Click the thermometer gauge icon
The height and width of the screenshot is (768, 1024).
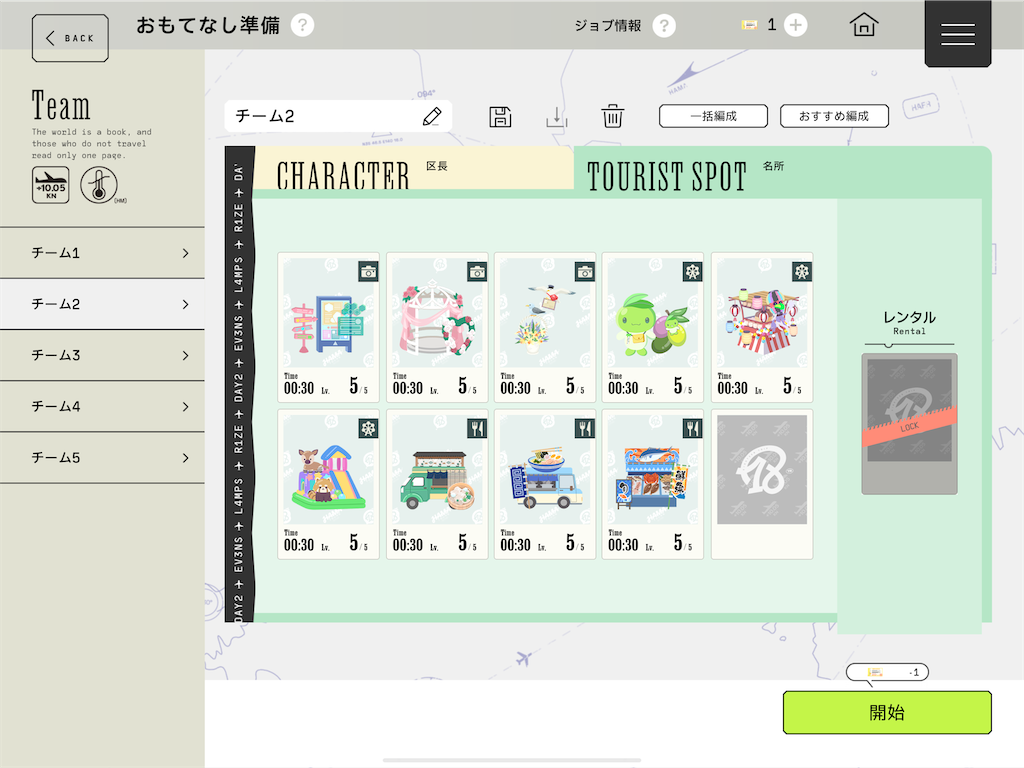(99, 185)
